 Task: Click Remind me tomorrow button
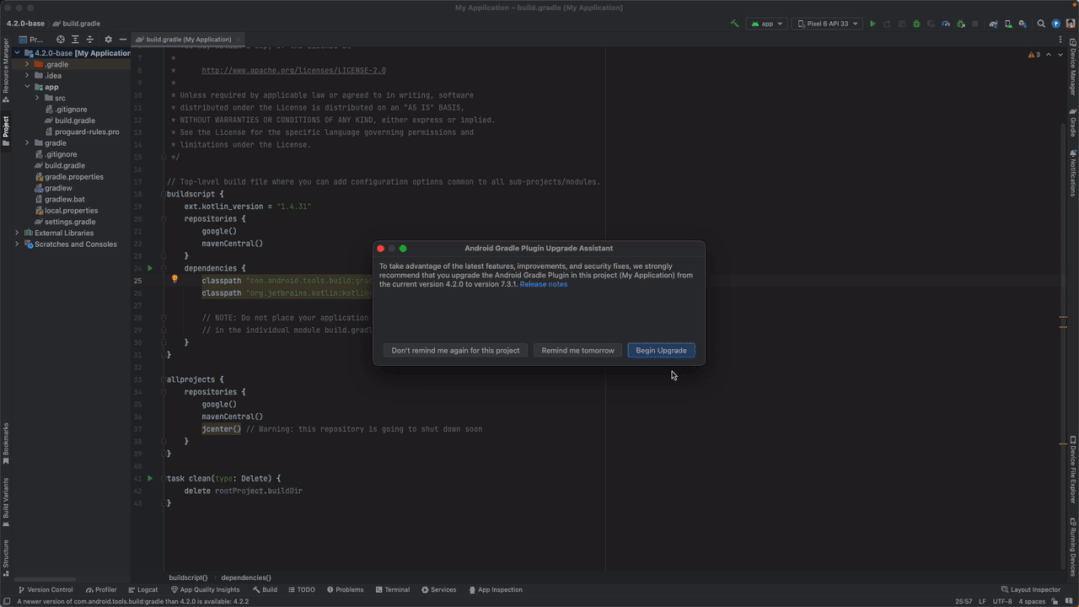tap(578, 351)
